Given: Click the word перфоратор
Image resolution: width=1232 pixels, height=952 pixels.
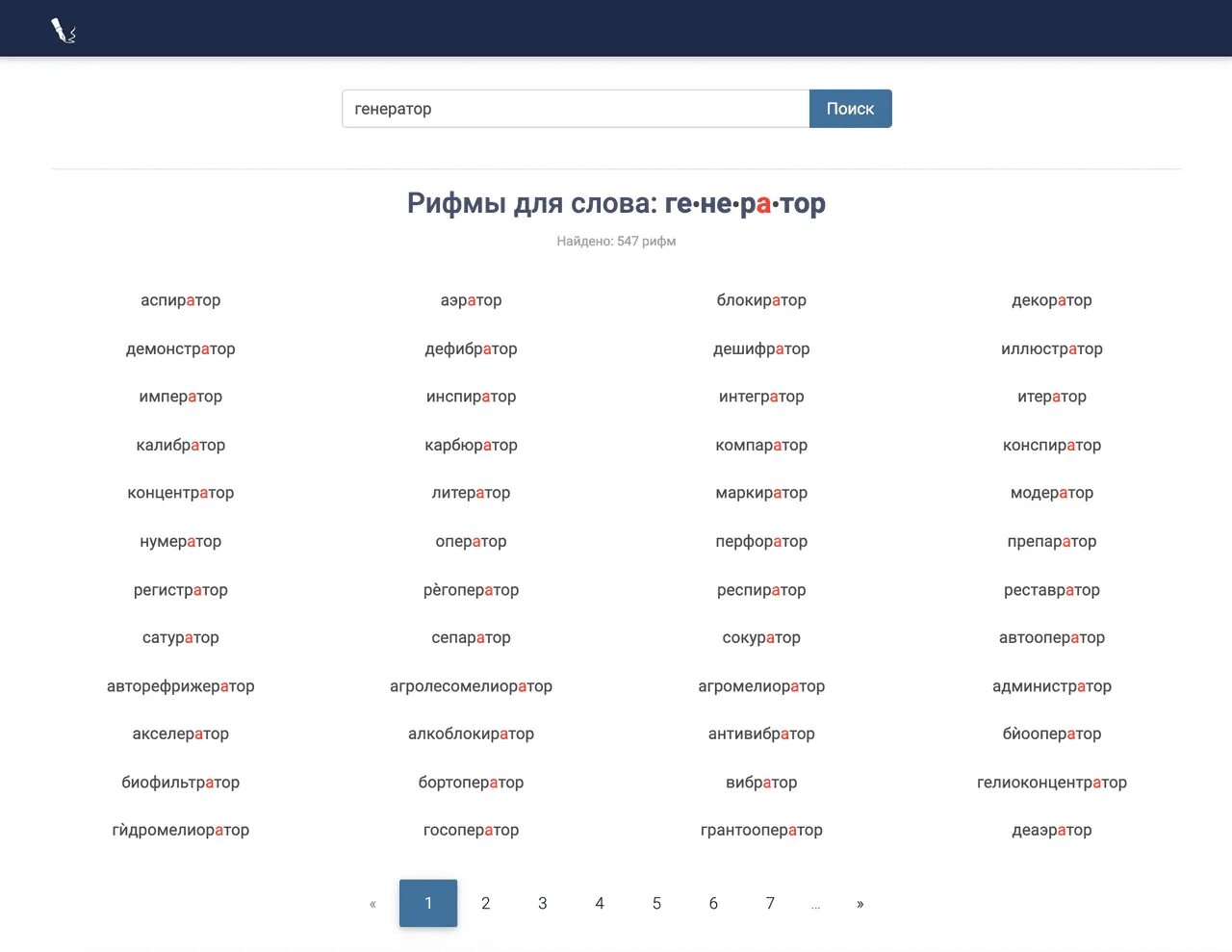Looking at the screenshot, I should click(761, 541).
